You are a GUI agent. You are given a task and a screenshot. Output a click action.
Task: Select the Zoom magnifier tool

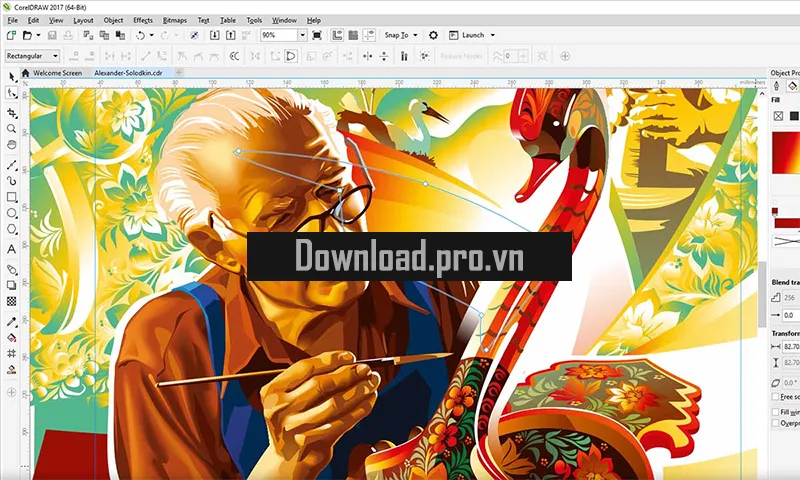pos(12,129)
